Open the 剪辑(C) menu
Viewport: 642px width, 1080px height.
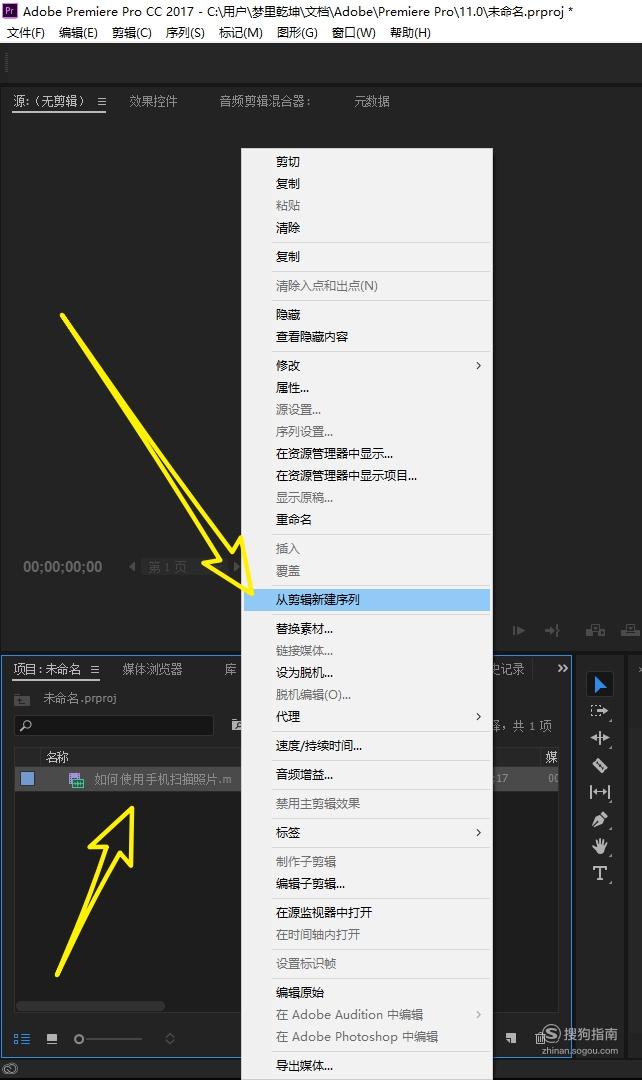[x=132, y=32]
